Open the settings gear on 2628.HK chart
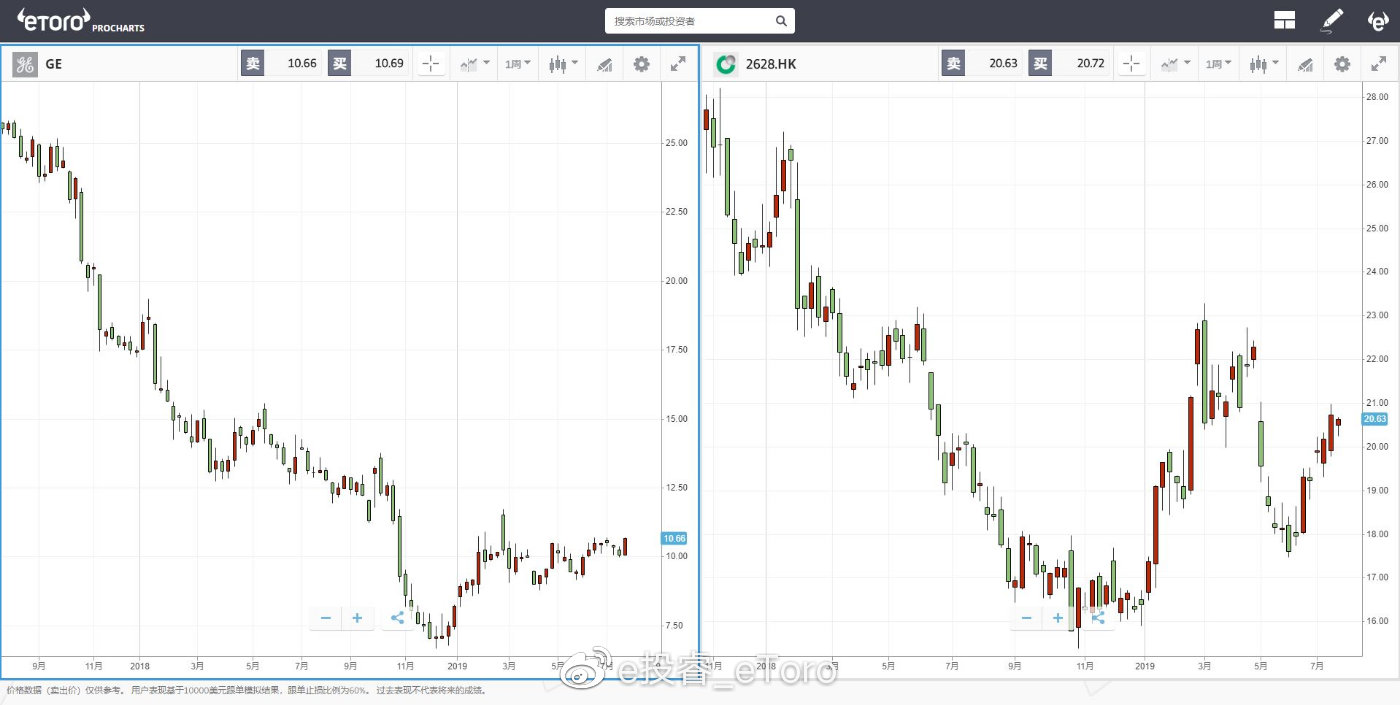This screenshot has height=705, width=1400. (x=1341, y=64)
